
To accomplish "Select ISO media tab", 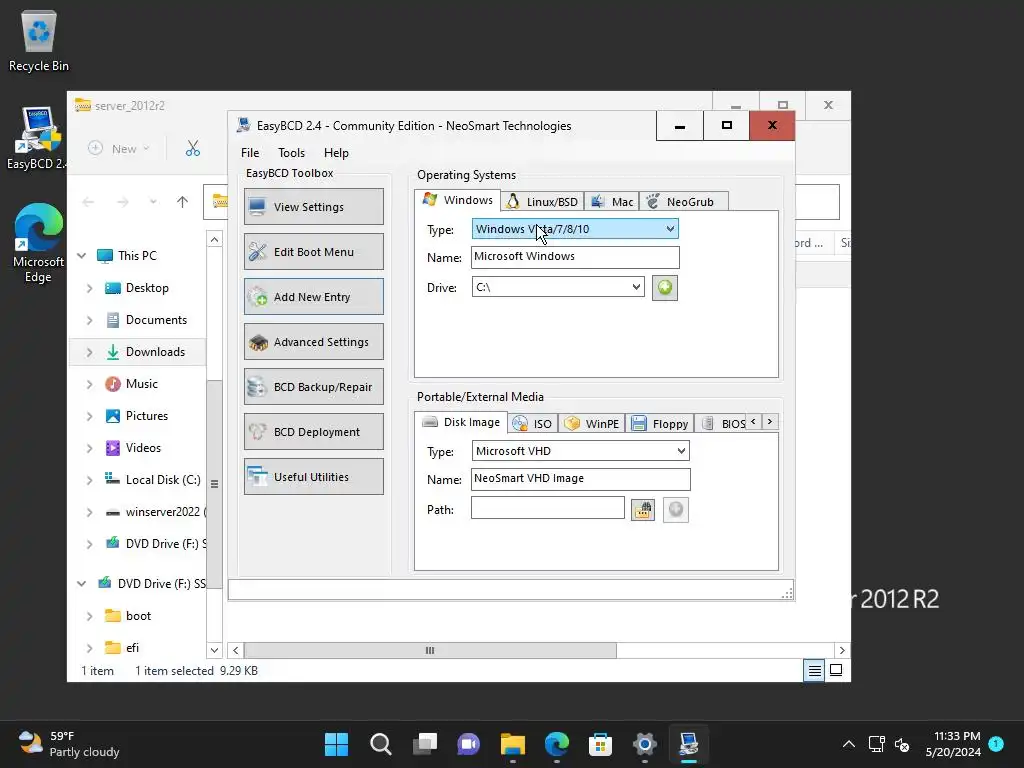I will click(533, 424).
